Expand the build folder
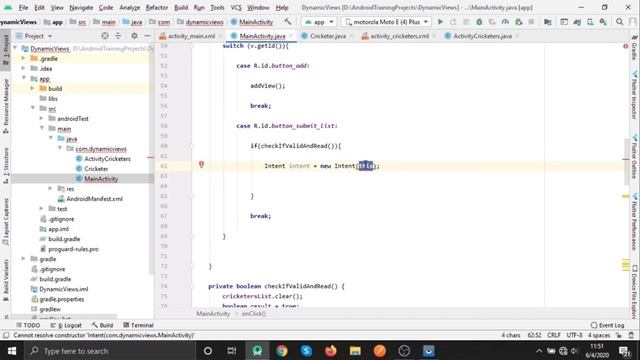 (33, 88)
